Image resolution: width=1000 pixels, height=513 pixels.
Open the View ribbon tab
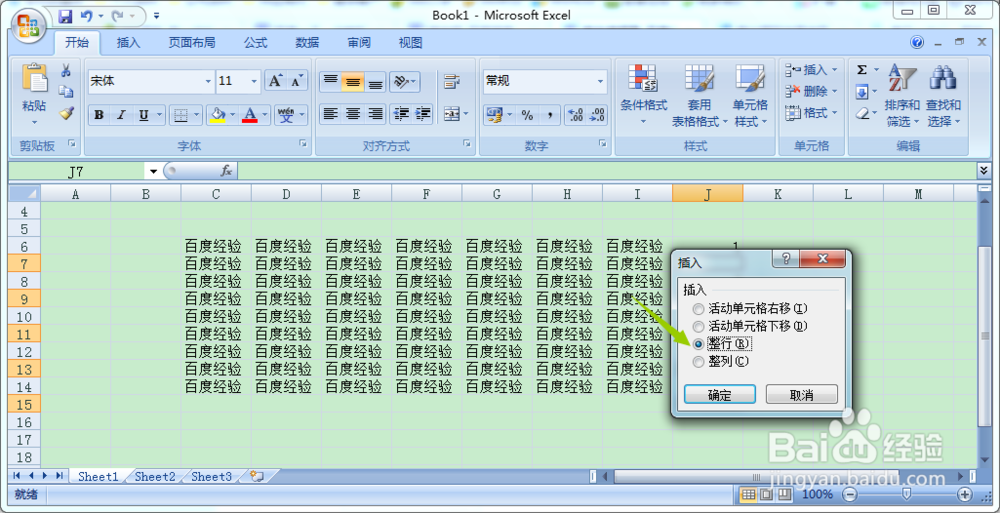[411, 43]
